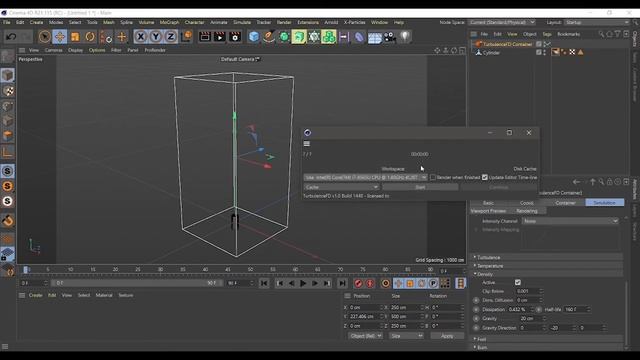Screen dimensions: 640x360
Task: Open the Simulate menu
Action: coord(242,22)
